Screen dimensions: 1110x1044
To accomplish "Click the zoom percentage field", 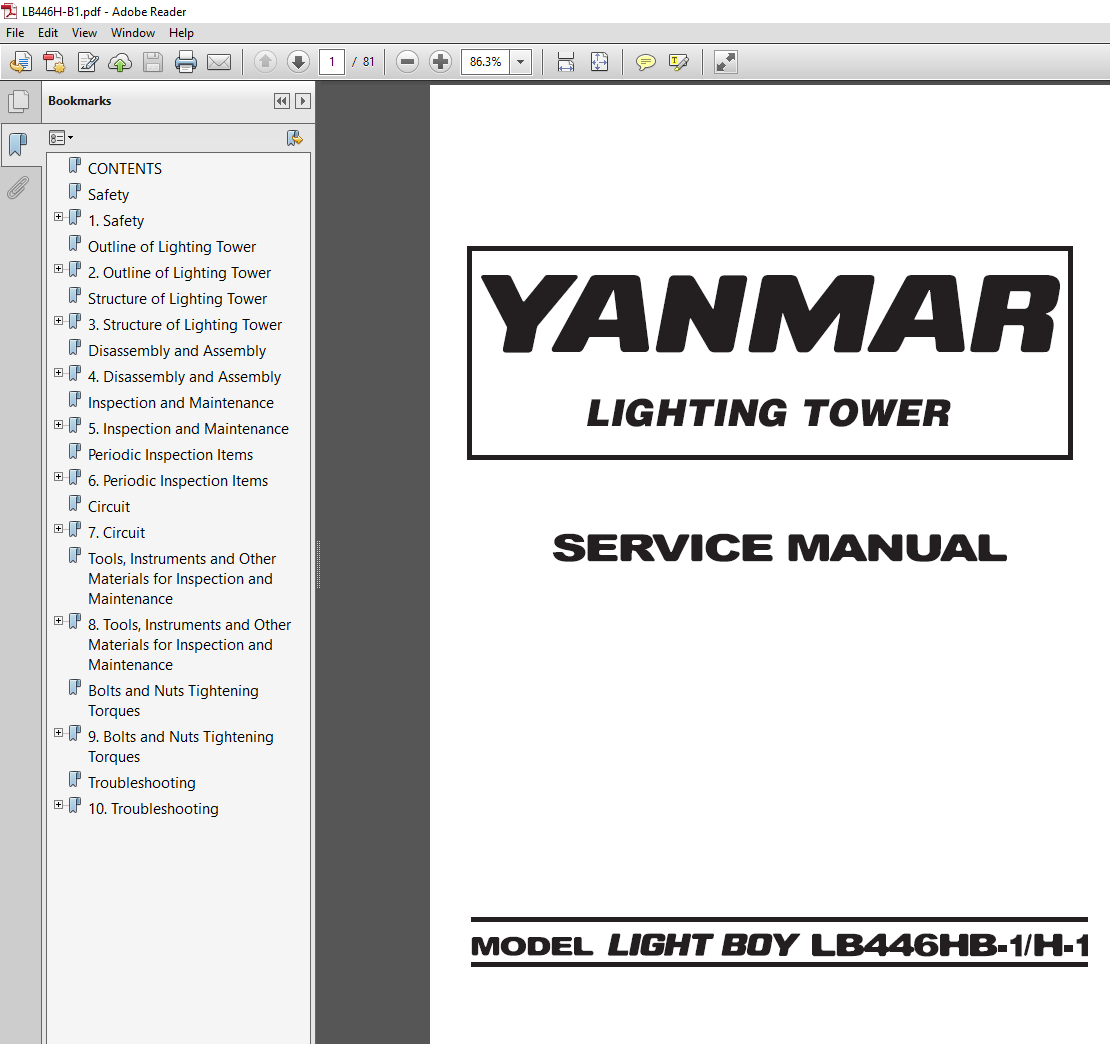I will point(486,62).
